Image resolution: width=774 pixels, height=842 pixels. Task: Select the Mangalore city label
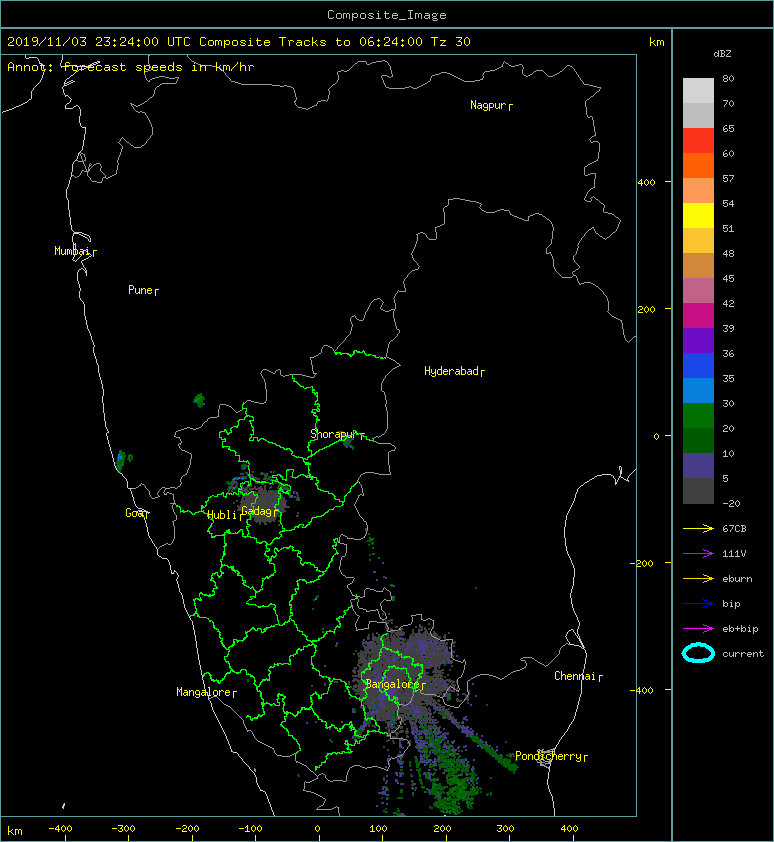206,692
